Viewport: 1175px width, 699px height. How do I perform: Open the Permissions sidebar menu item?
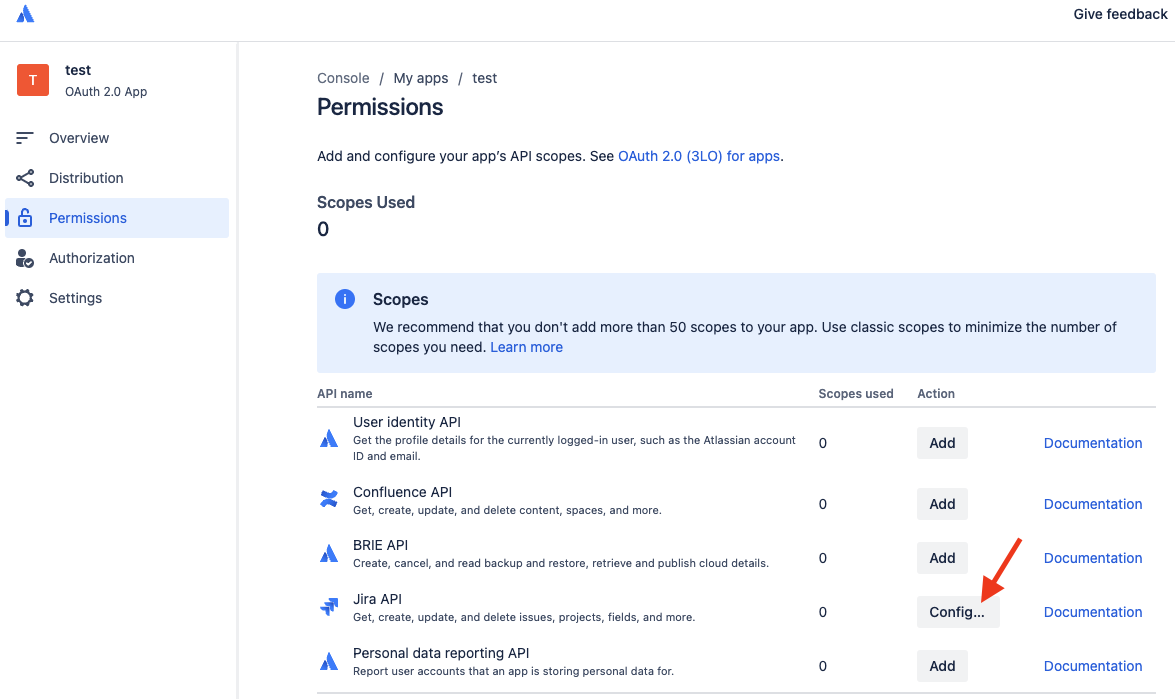tap(88, 218)
